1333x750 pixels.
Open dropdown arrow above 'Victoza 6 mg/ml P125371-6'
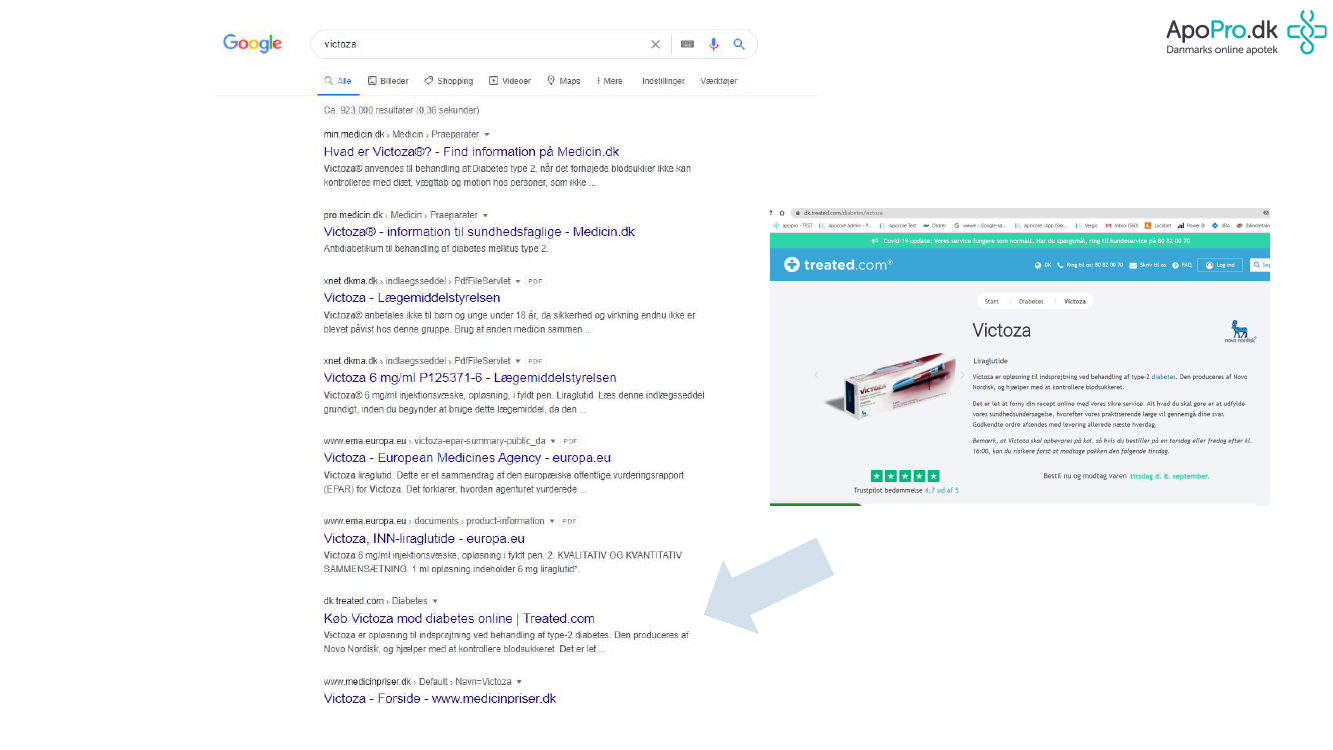click(x=517, y=361)
